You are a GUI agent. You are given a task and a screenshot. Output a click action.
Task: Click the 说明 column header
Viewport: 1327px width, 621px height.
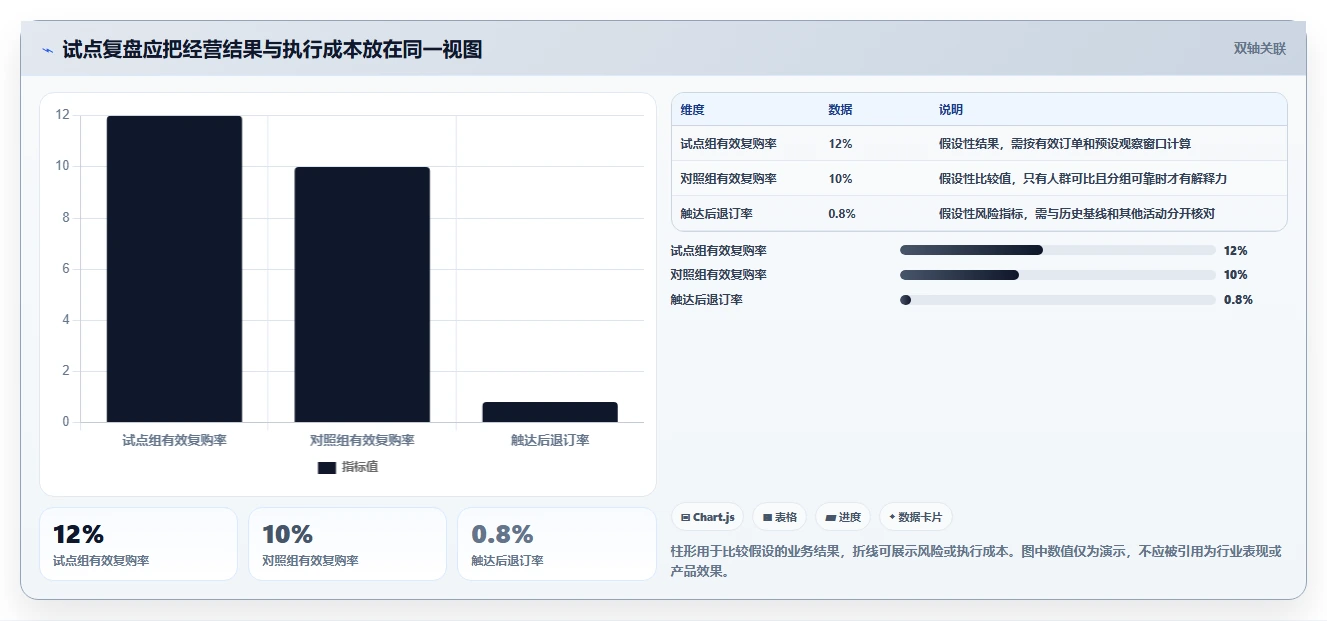pyautogui.click(x=950, y=110)
